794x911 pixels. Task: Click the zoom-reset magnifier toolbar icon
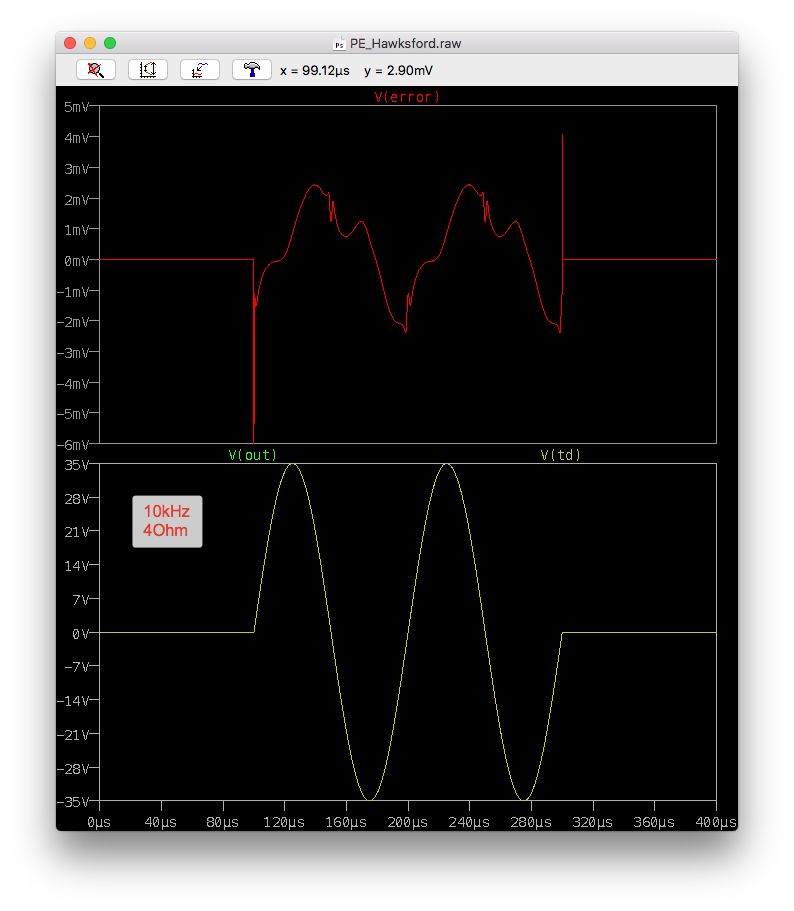click(96, 70)
